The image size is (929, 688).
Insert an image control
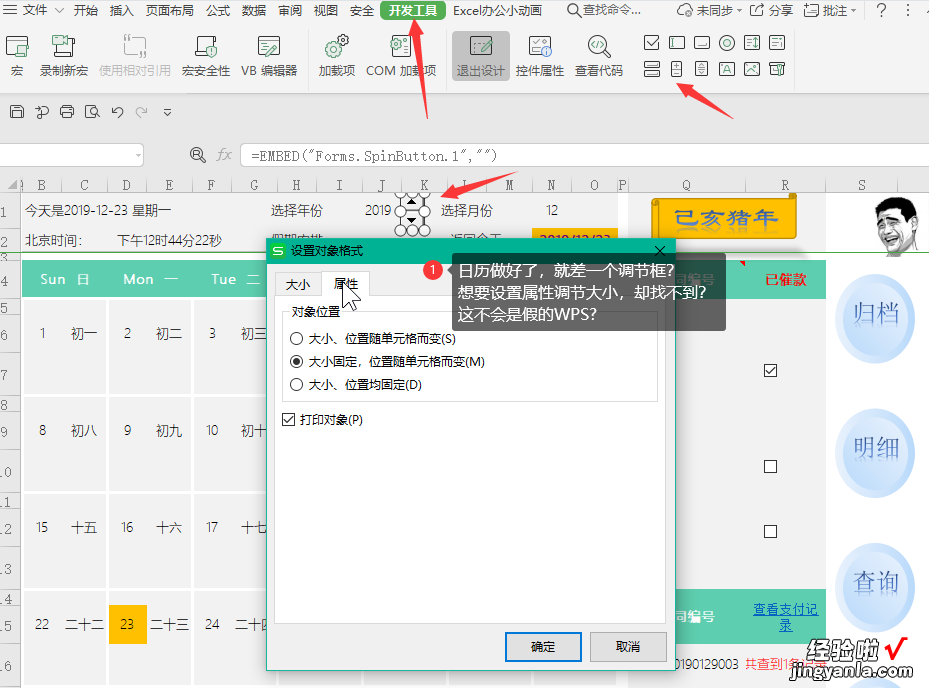[752, 69]
